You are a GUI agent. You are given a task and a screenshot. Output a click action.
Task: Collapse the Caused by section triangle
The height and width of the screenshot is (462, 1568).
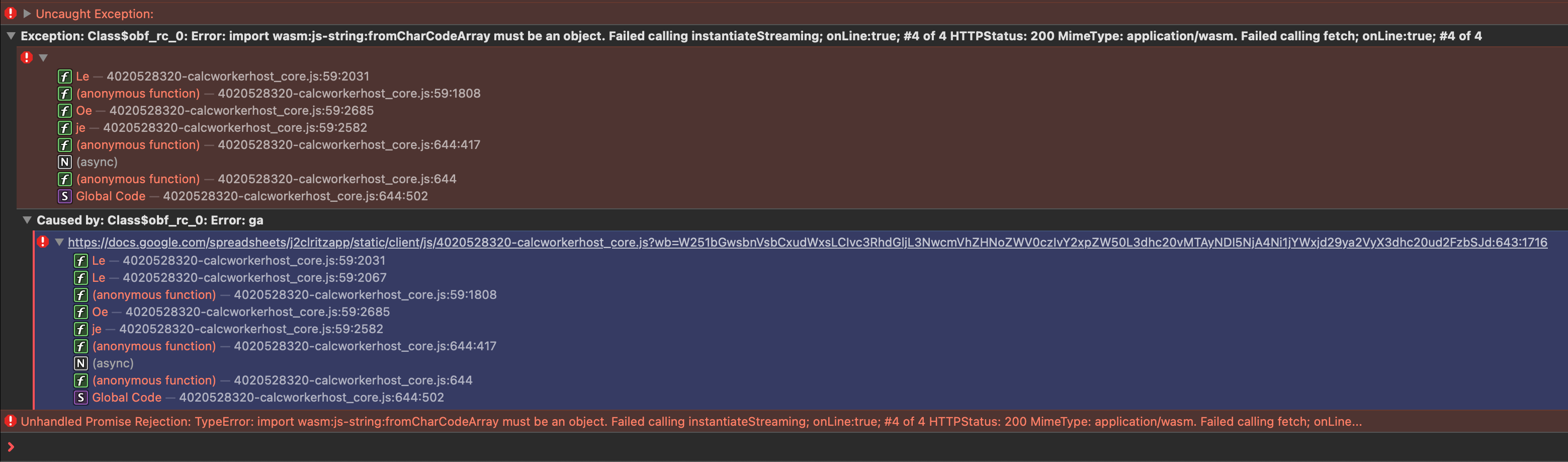click(27, 220)
